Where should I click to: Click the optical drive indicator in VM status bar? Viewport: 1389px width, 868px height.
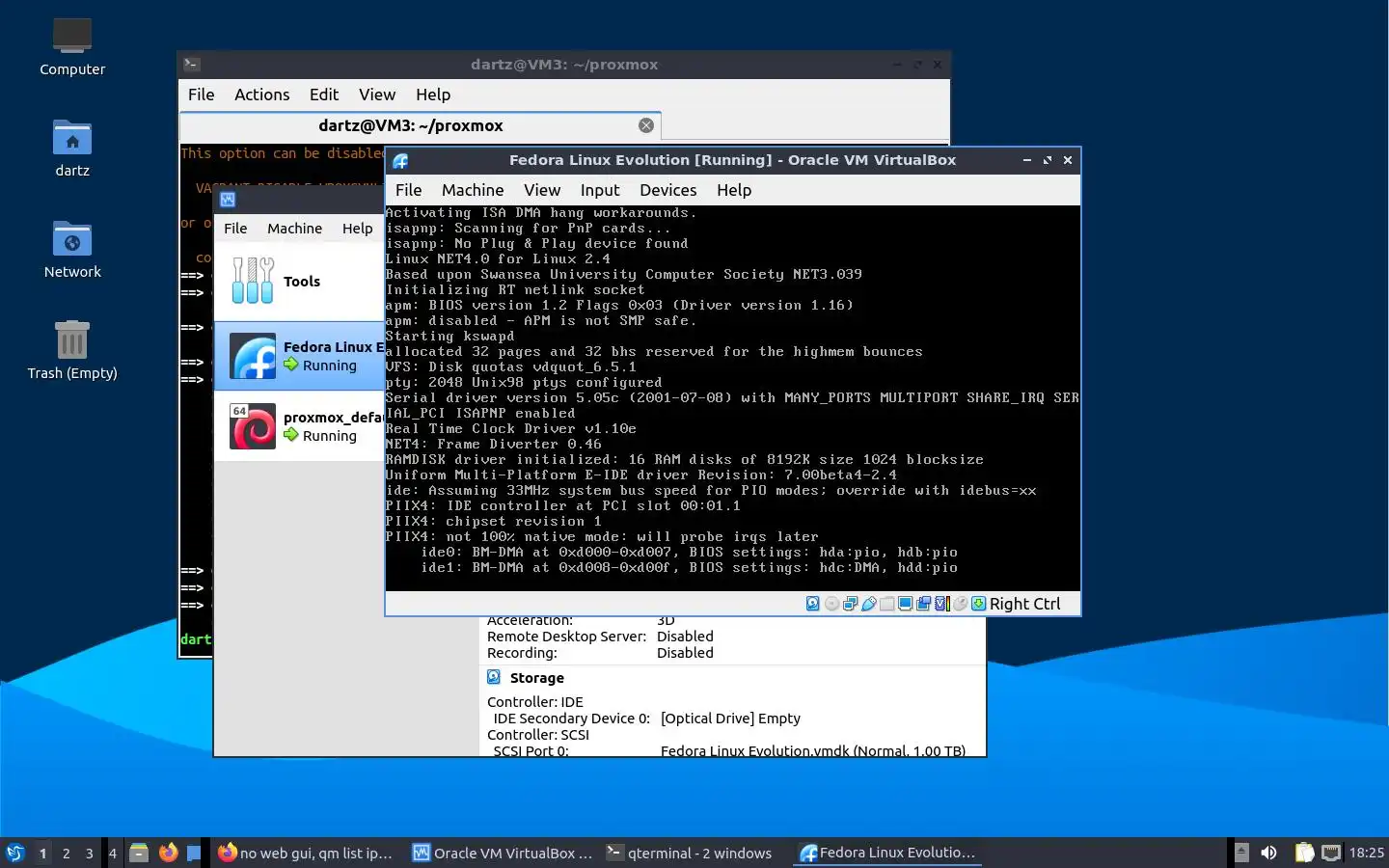coord(831,604)
